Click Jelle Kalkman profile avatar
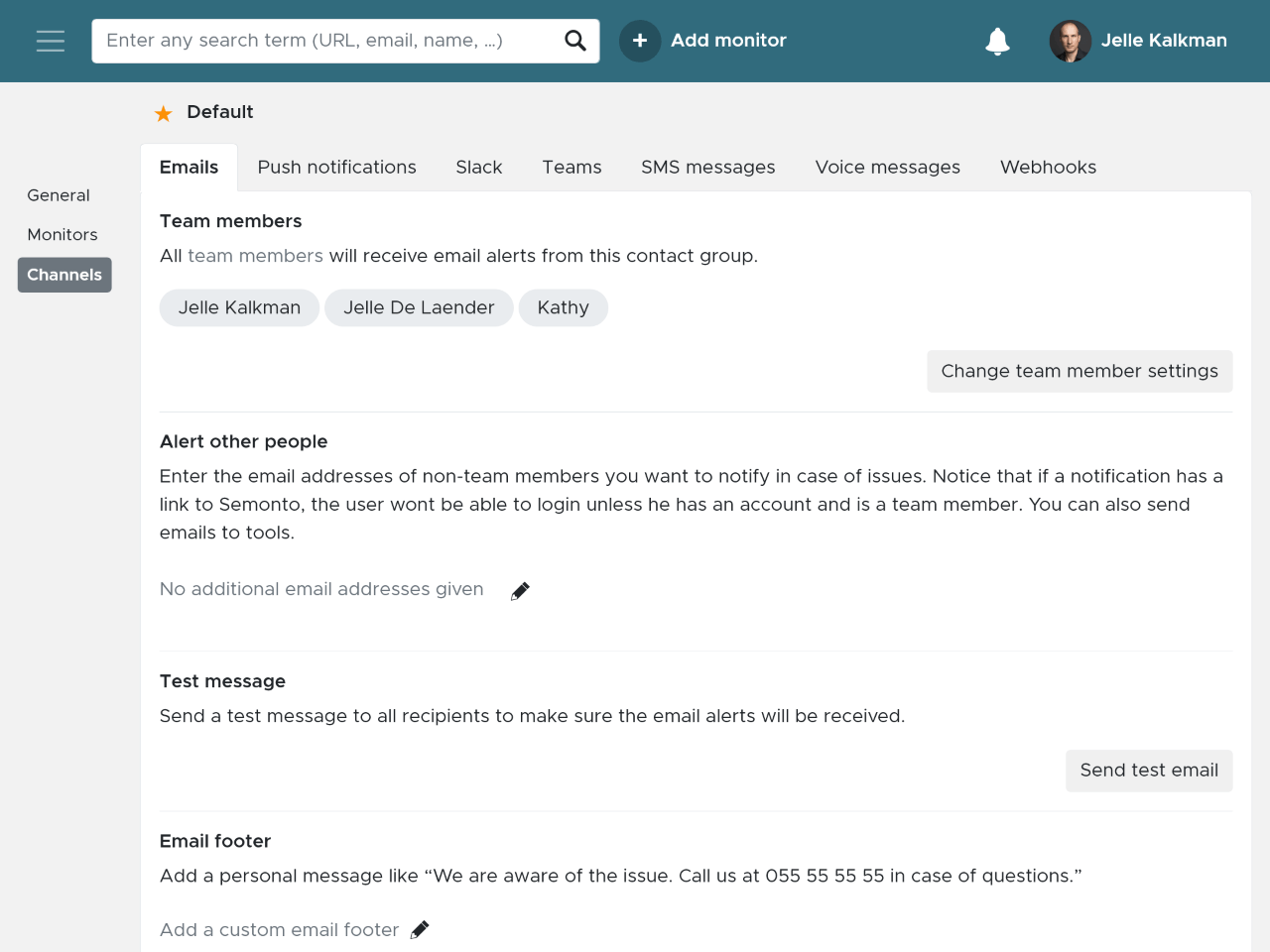This screenshot has height=952, width=1270. coord(1071,41)
